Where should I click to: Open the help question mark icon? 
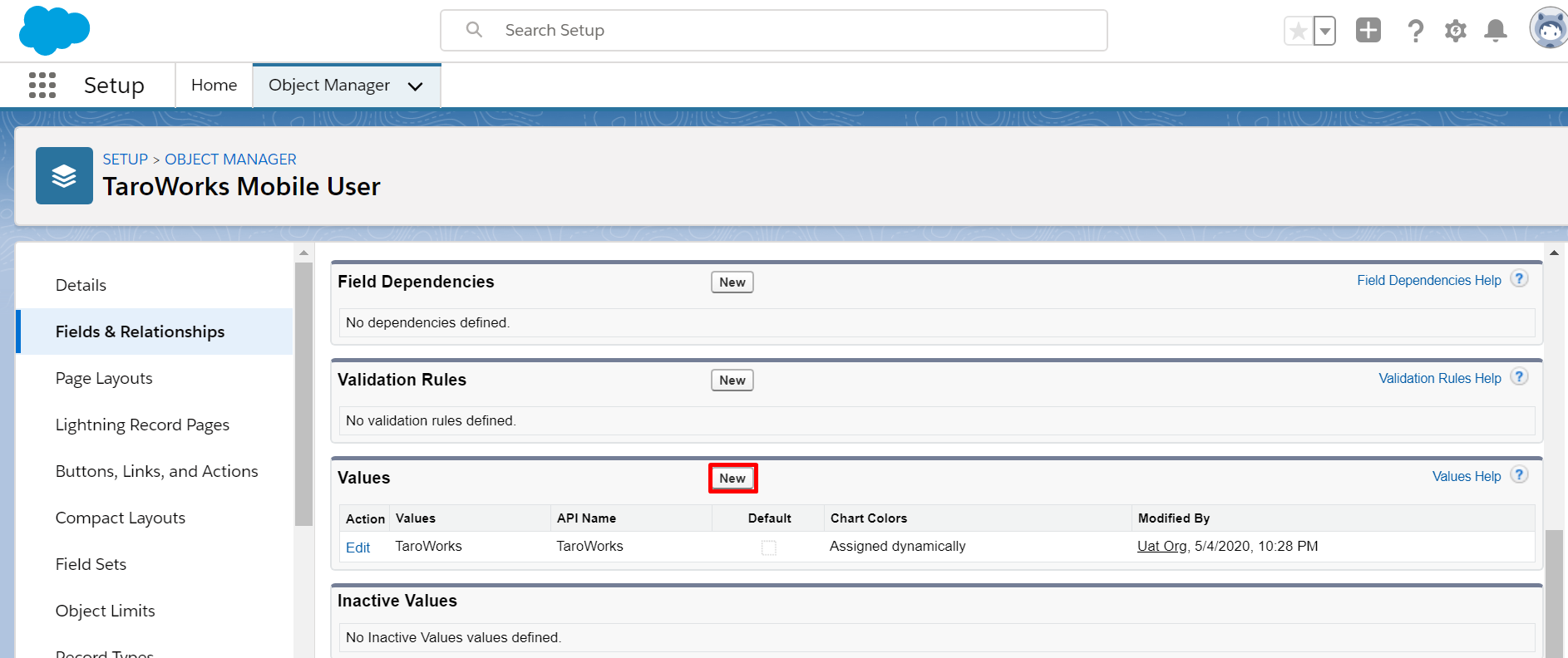(1415, 32)
